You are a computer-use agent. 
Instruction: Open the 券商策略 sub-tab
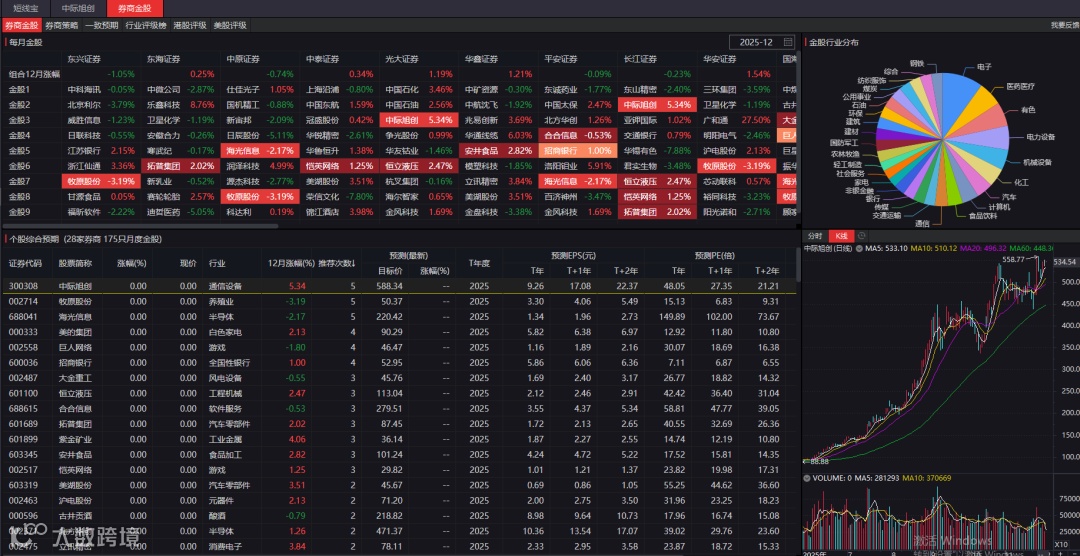pos(62,25)
